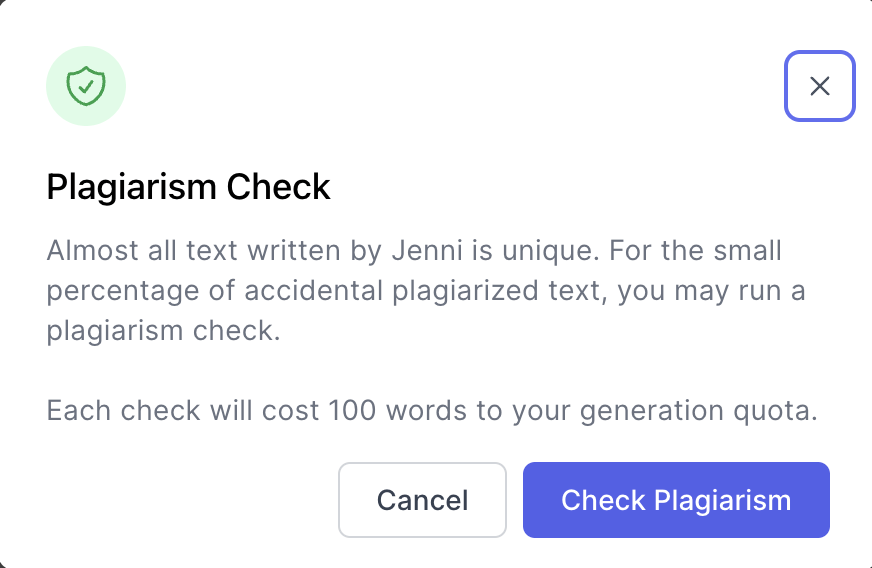The image size is (872, 568).
Task: Click the light green circle behind shield
Action: (x=86, y=86)
